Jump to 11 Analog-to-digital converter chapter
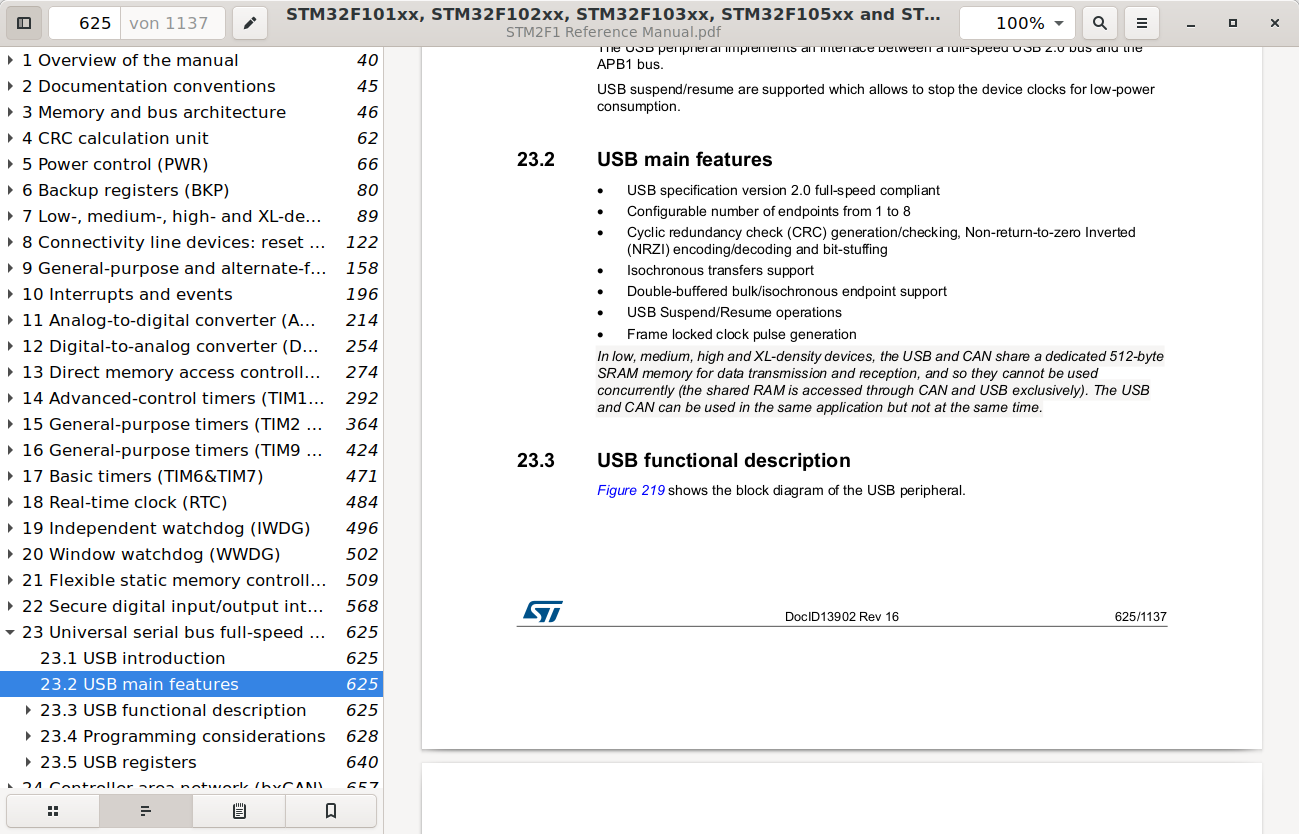The image size is (1299, 834). tap(191, 320)
